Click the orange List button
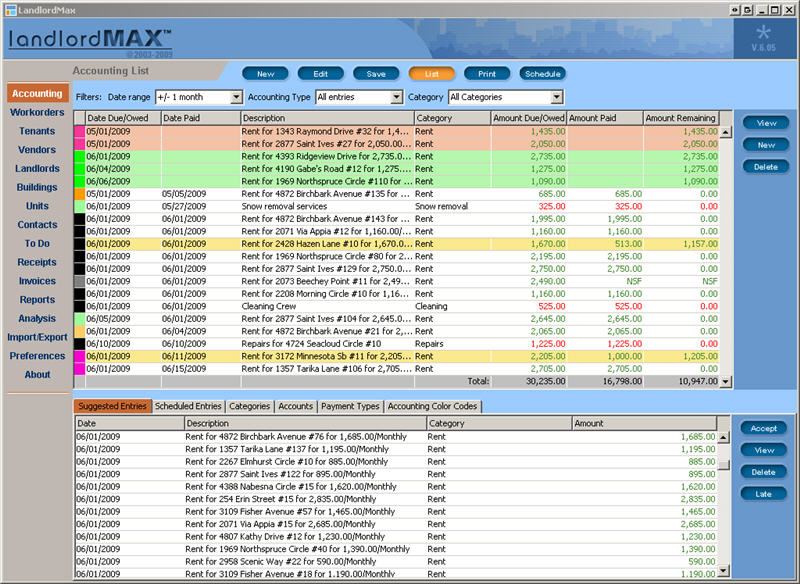The width and height of the screenshot is (800, 584). click(x=432, y=74)
